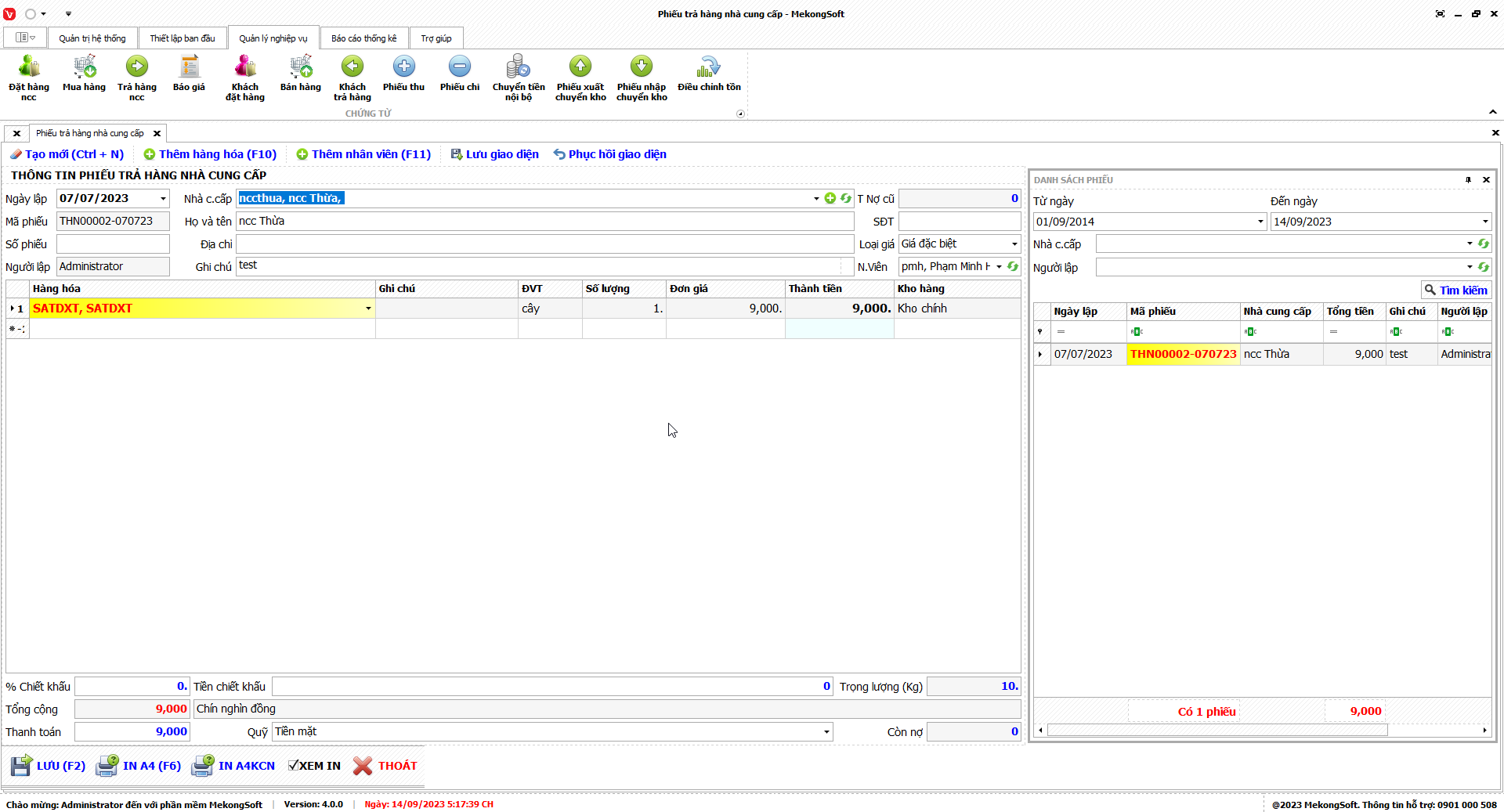Toggle the XEM IN checkbox
The image size is (1504, 812).
pyautogui.click(x=294, y=766)
